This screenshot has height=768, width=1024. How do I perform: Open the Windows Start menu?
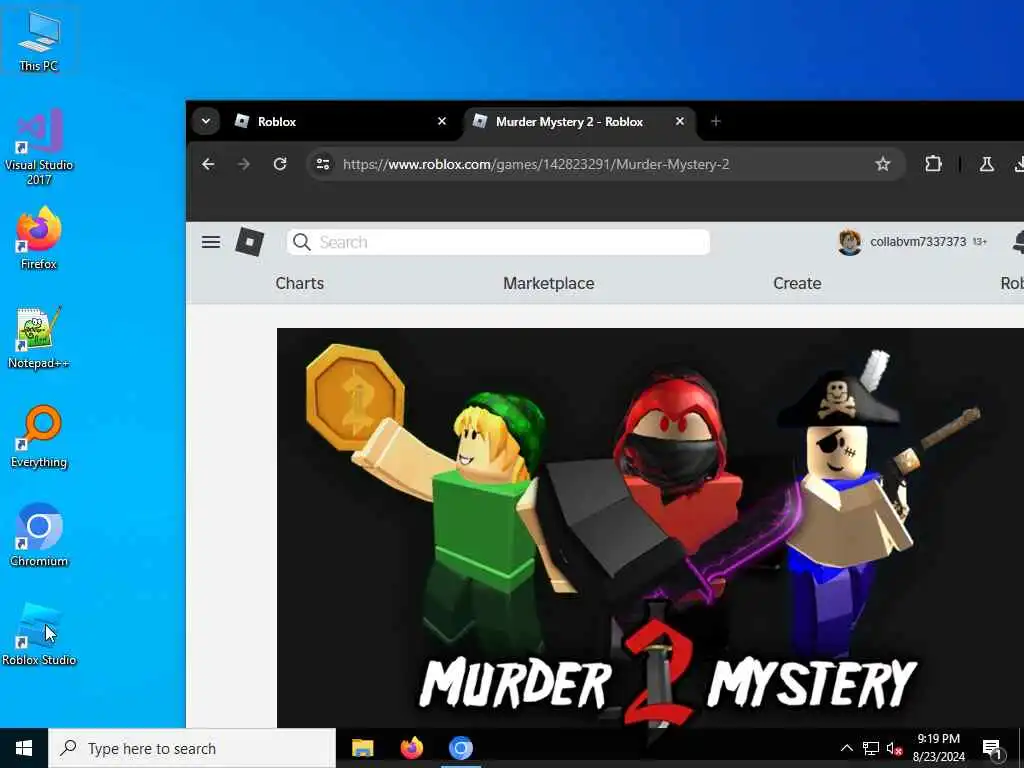(24, 748)
